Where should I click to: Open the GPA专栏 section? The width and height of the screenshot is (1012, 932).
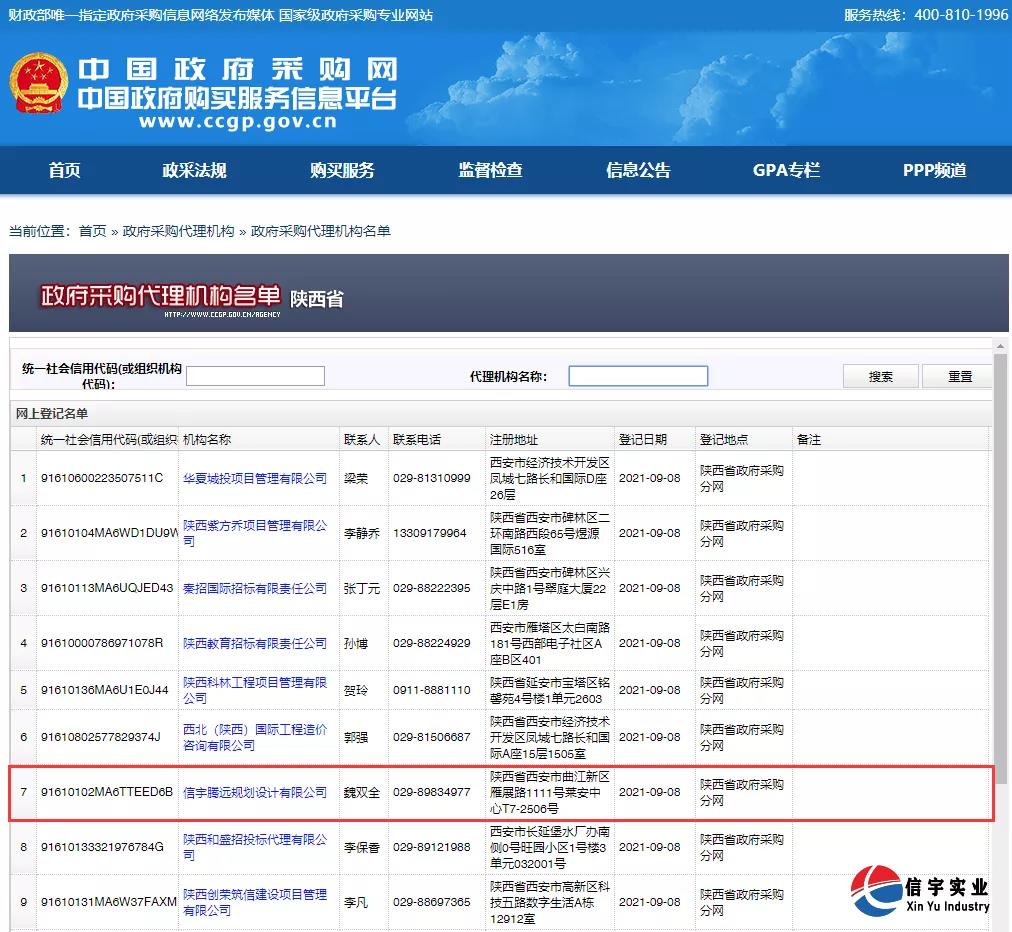coord(786,170)
